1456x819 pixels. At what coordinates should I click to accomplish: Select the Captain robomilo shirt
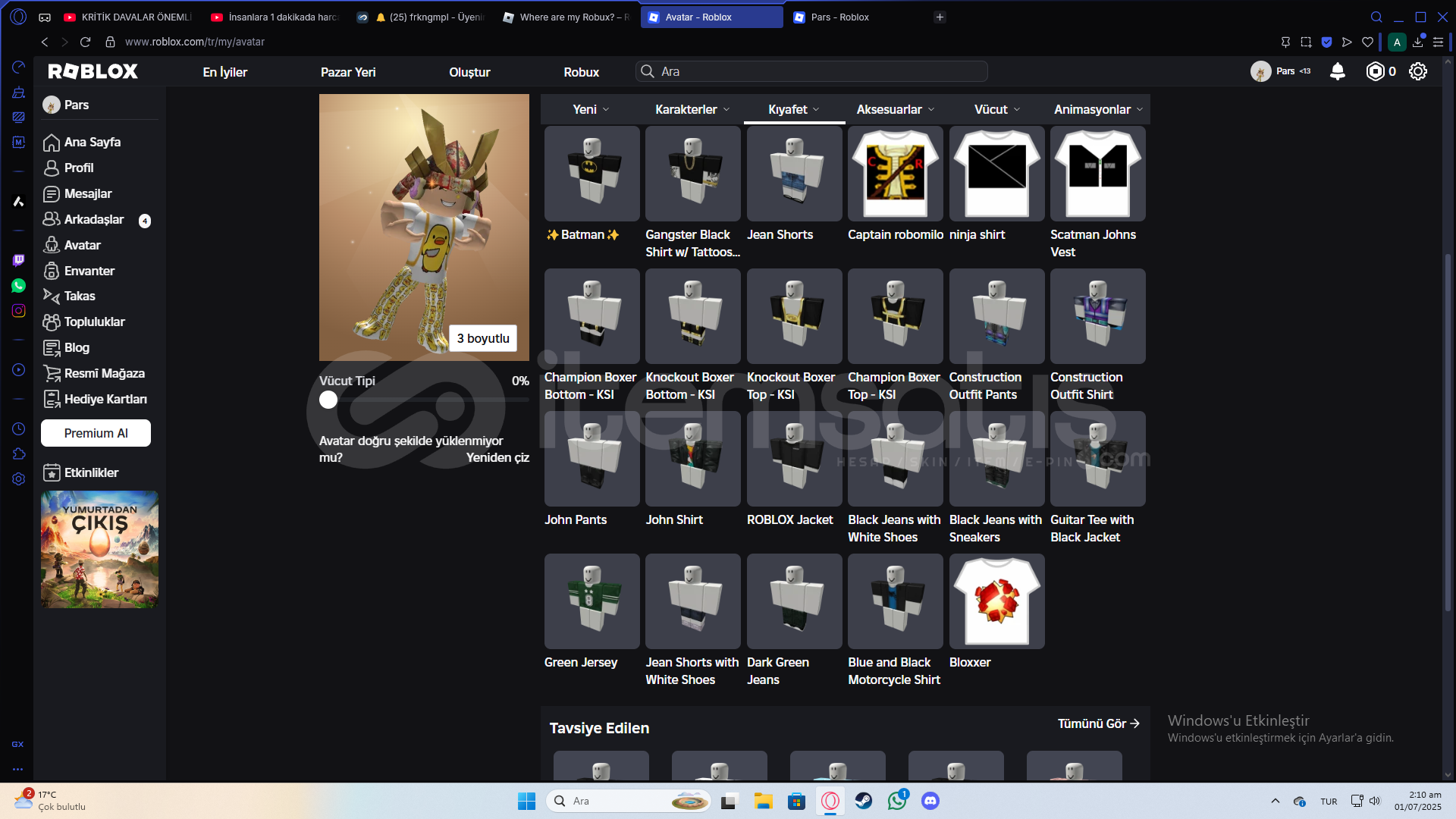click(895, 174)
